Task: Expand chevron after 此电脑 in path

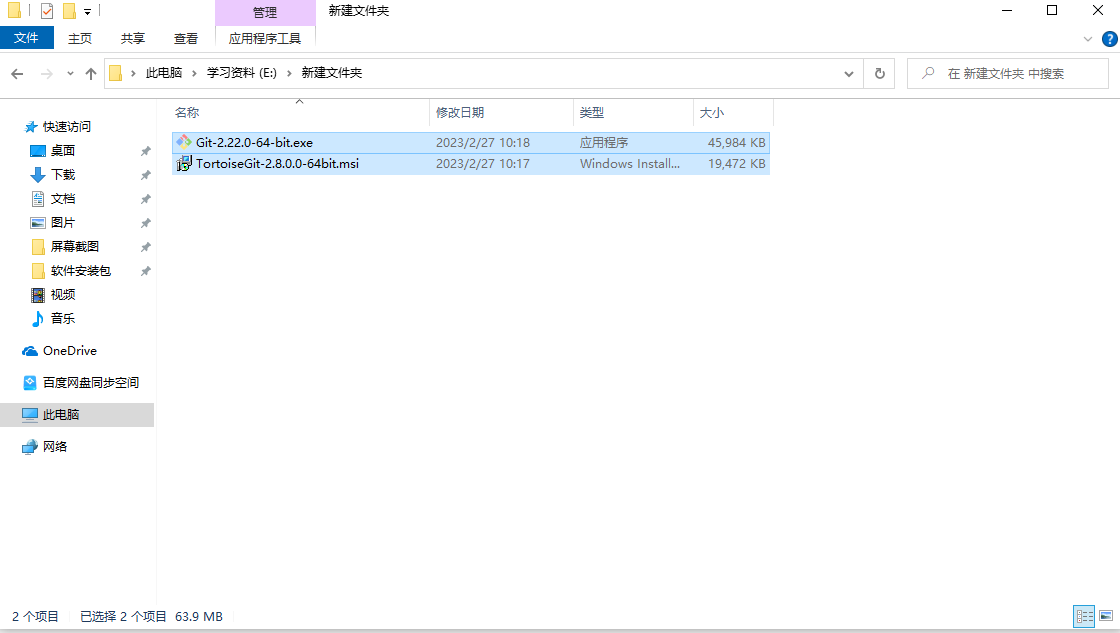Action: click(194, 74)
